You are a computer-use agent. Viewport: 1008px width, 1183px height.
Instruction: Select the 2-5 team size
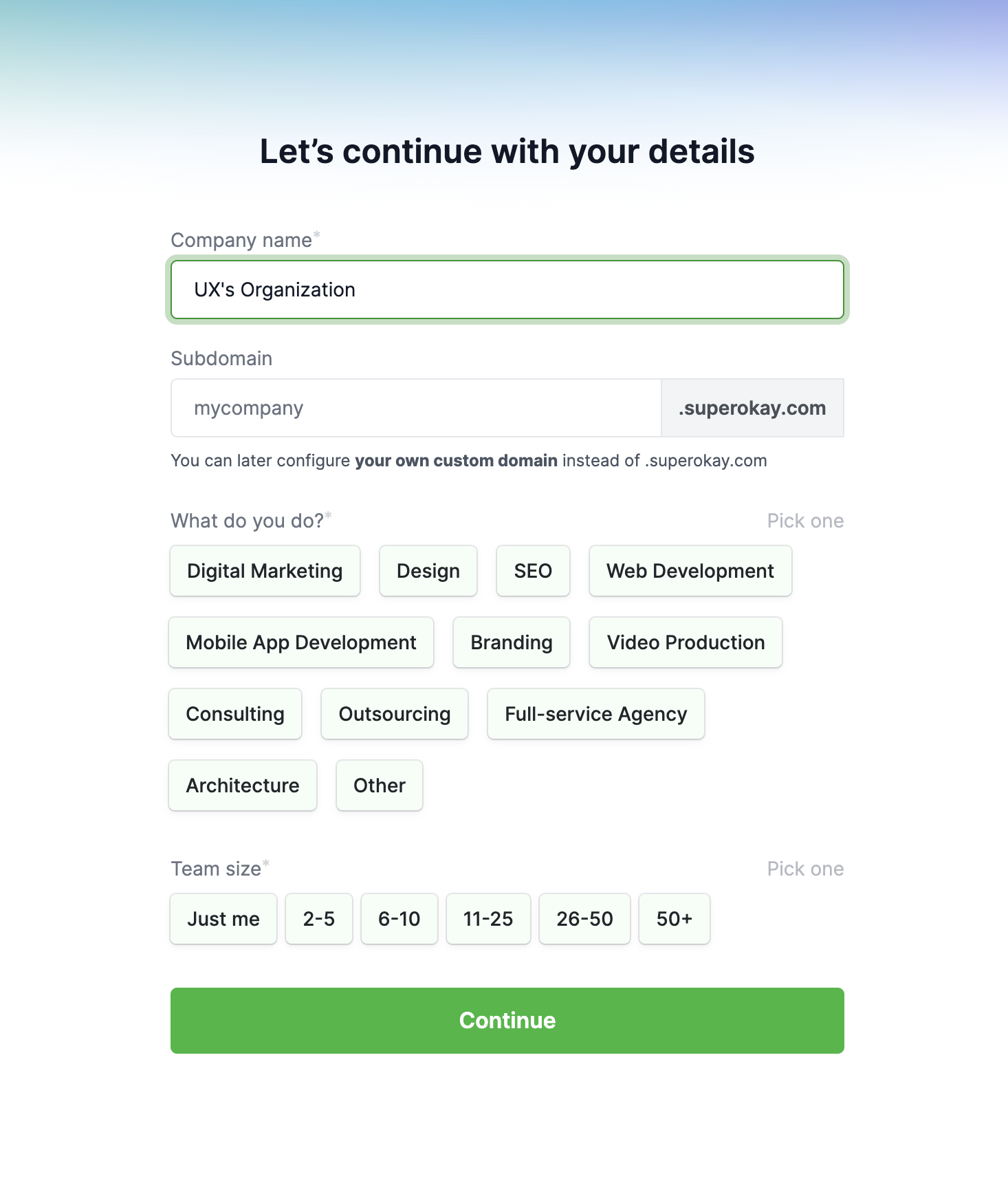click(x=318, y=919)
